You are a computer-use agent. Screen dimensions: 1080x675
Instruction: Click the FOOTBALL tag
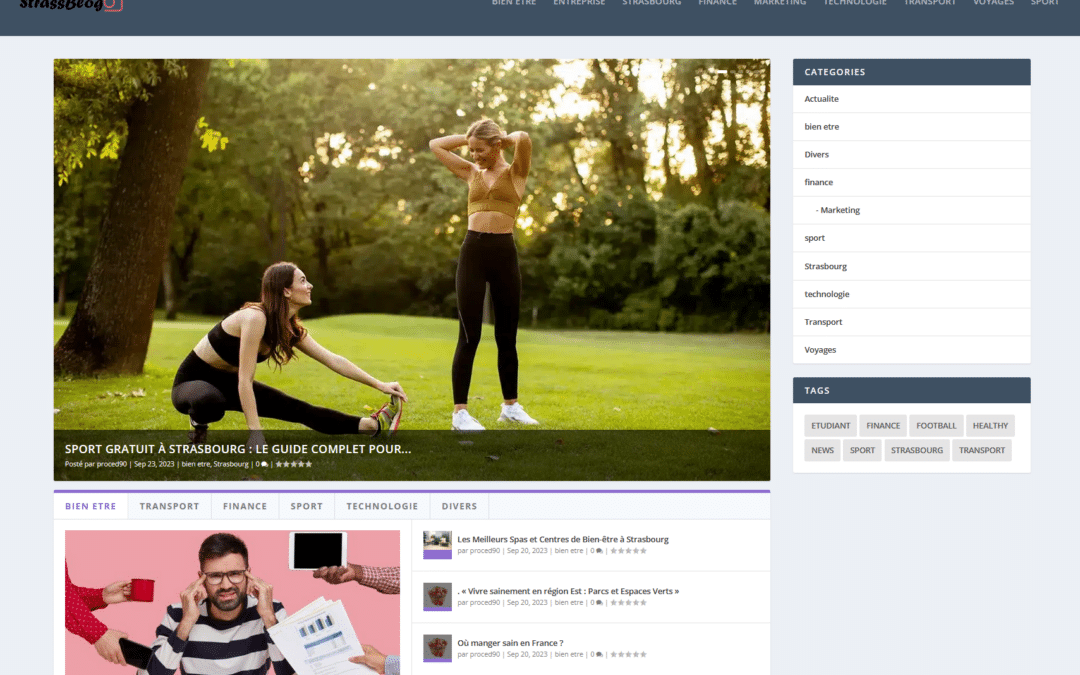tap(935, 425)
